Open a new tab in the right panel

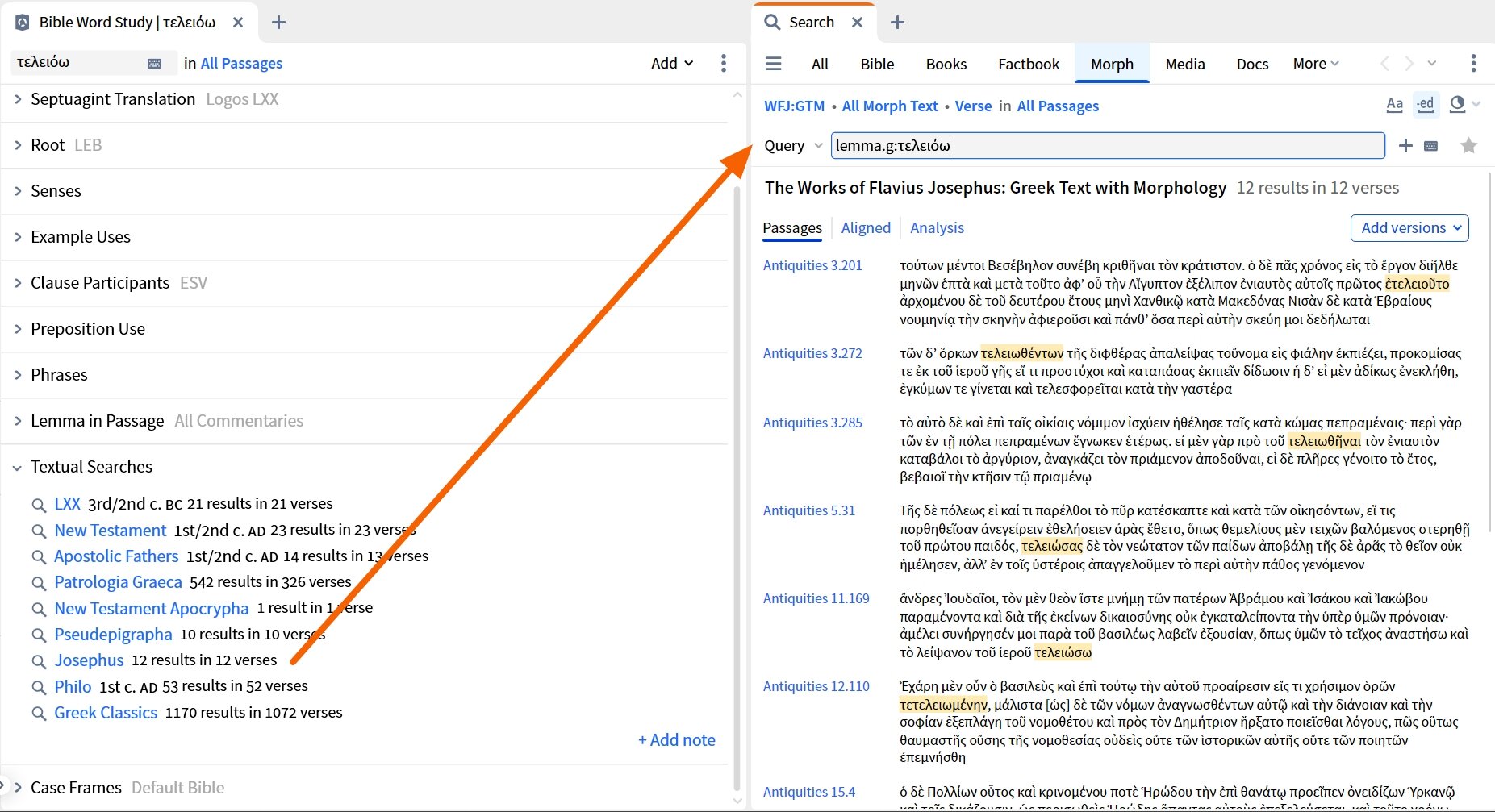(x=897, y=23)
